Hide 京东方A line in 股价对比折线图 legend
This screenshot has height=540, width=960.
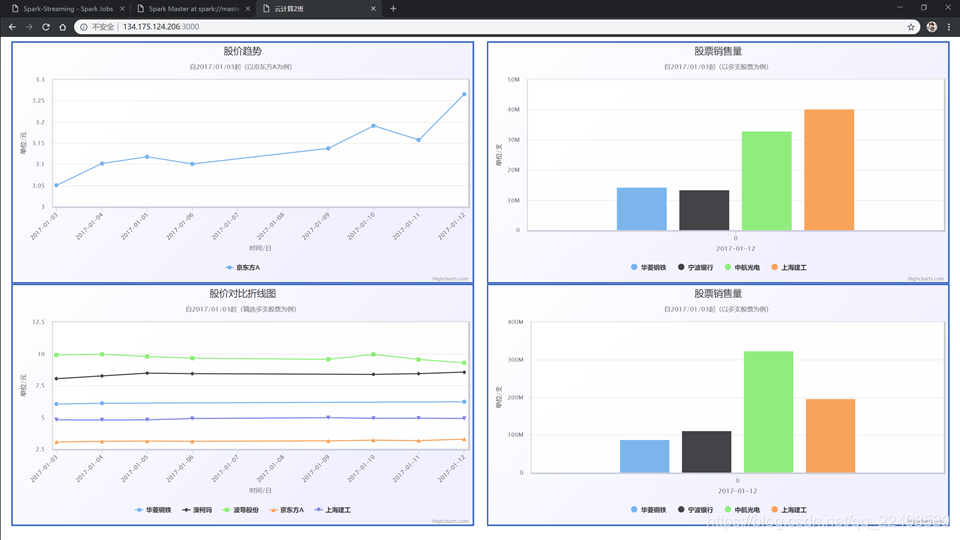[x=287, y=510]
